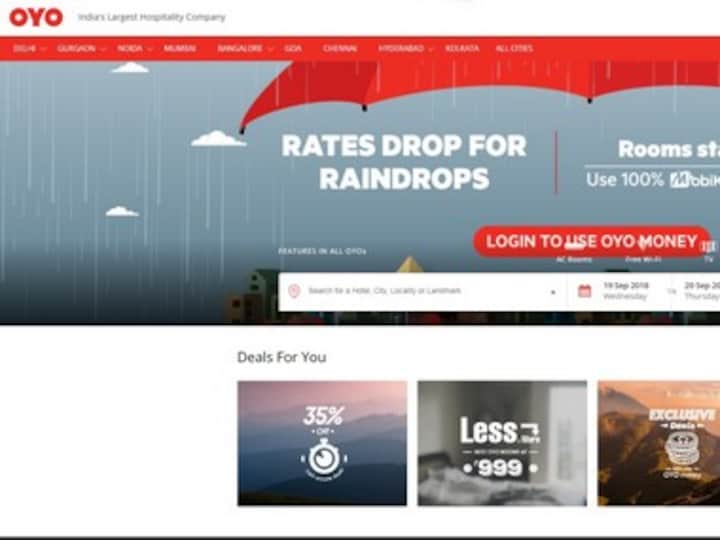
Task: Open the Less deal at 999 card
Action: pyautogui.click(x=502, y=443)
